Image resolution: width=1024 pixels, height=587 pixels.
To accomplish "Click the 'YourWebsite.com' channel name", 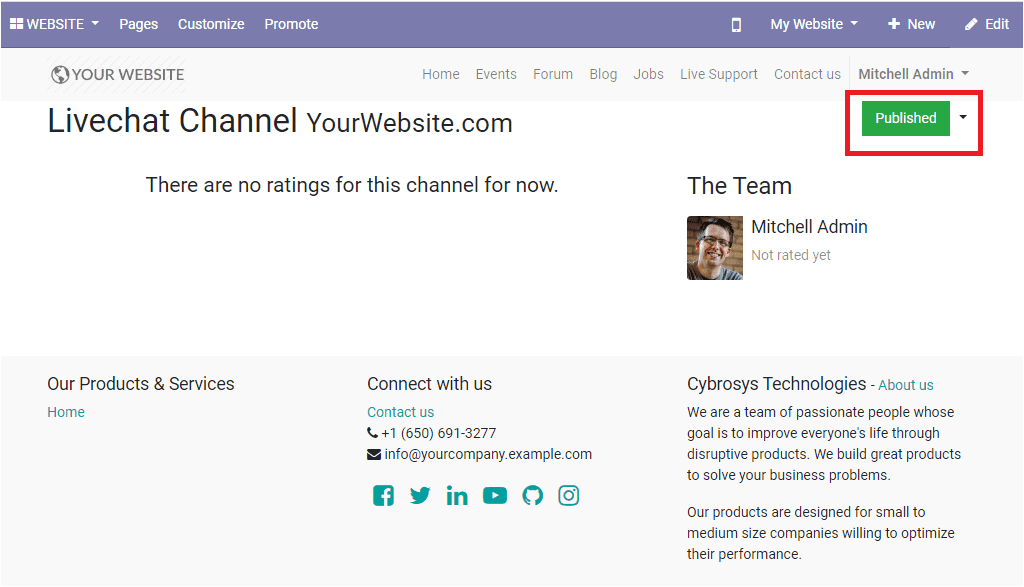I will point(409,123).
